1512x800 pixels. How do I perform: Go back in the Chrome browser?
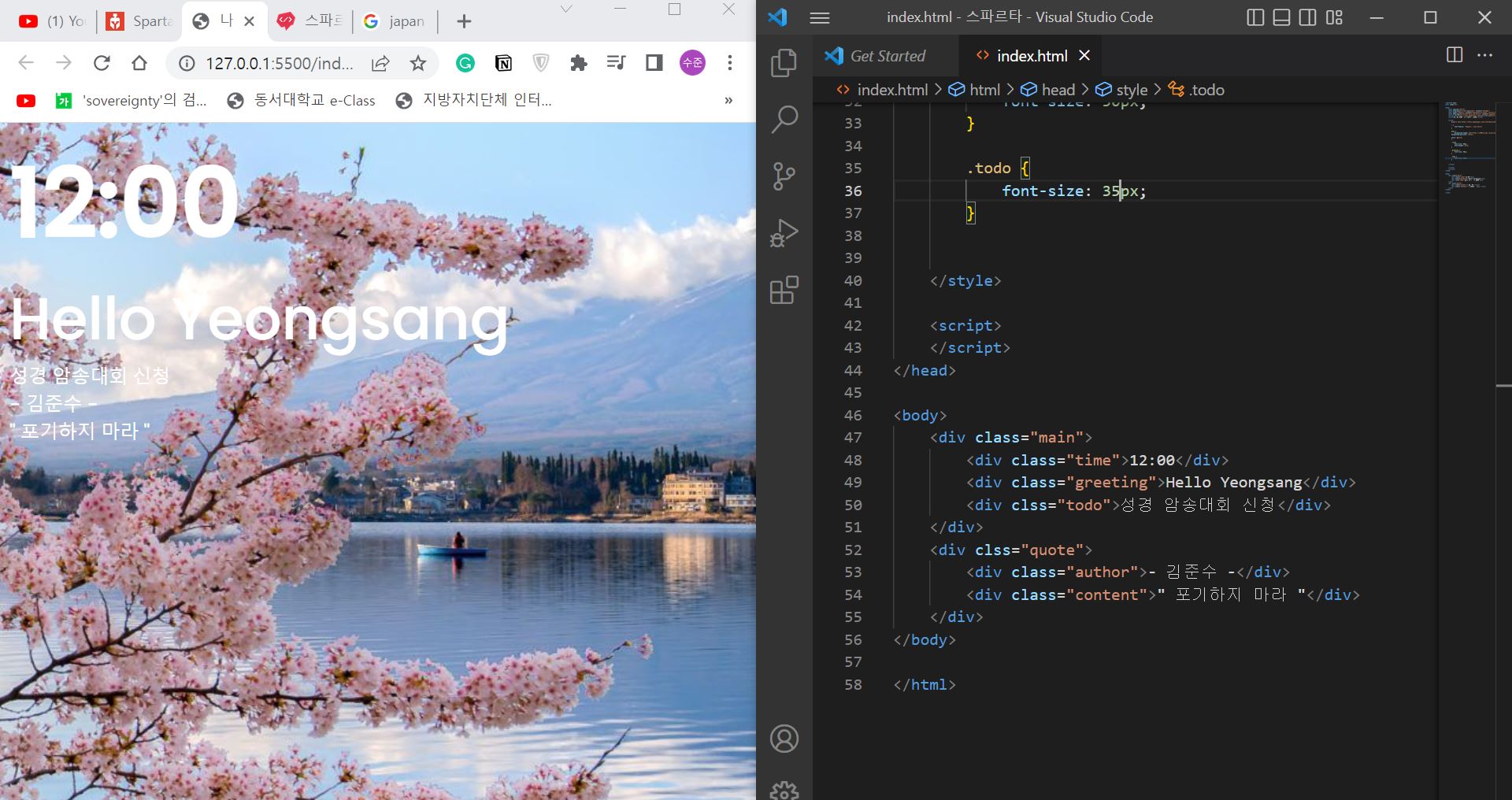[26, 63]
